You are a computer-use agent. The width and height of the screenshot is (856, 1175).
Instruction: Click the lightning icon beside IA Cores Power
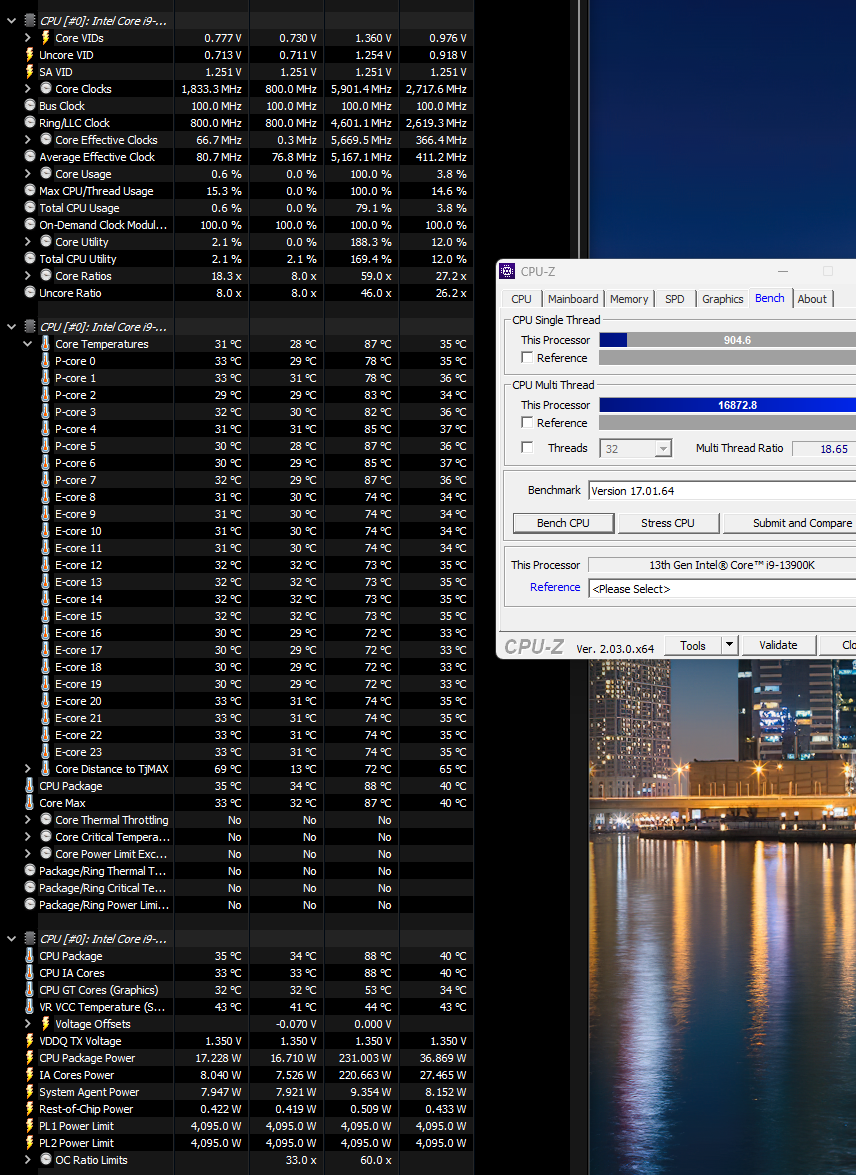30,1075
